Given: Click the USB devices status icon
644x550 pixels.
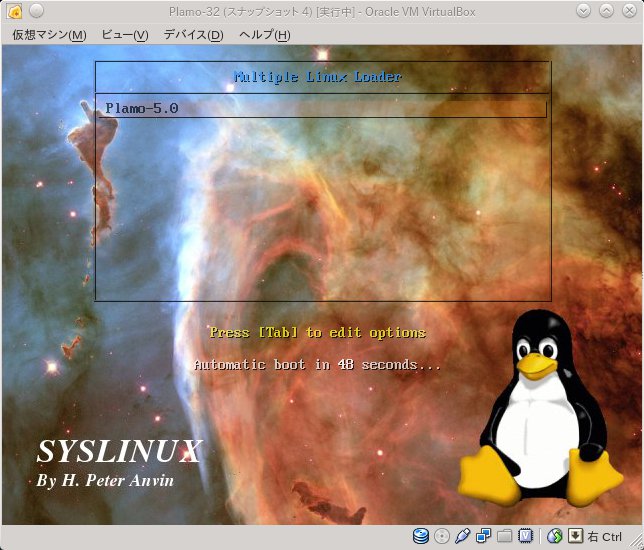Looking at the screenshot, I should 462,536.
